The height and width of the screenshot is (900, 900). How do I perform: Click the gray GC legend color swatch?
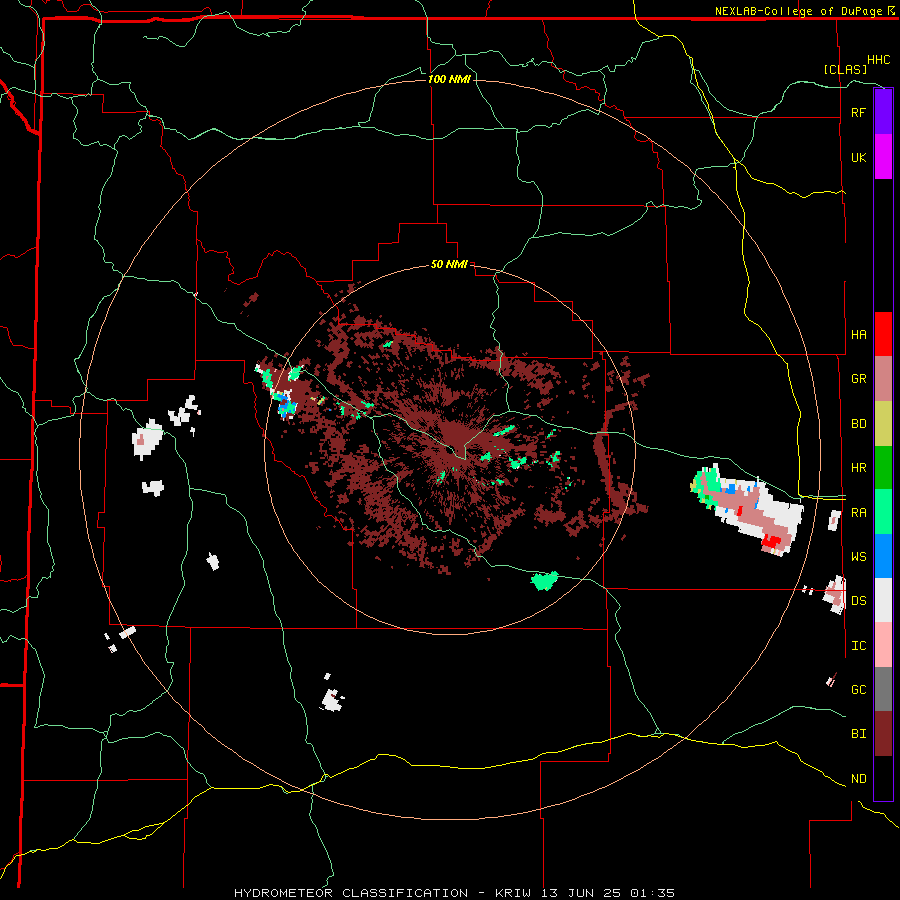click(883, 689)
